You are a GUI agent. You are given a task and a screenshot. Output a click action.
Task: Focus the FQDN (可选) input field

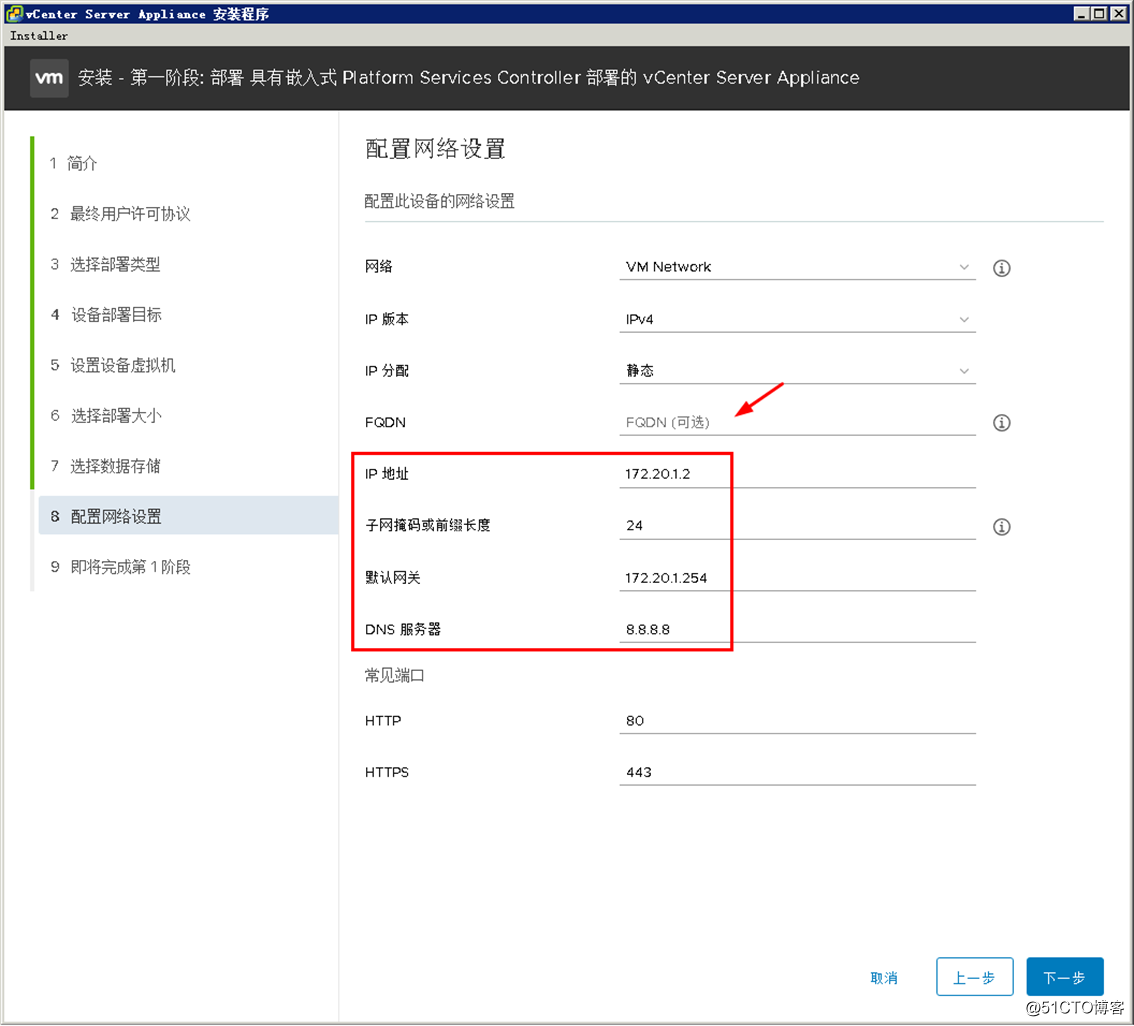pyautogui.click(x=797, y=422)
